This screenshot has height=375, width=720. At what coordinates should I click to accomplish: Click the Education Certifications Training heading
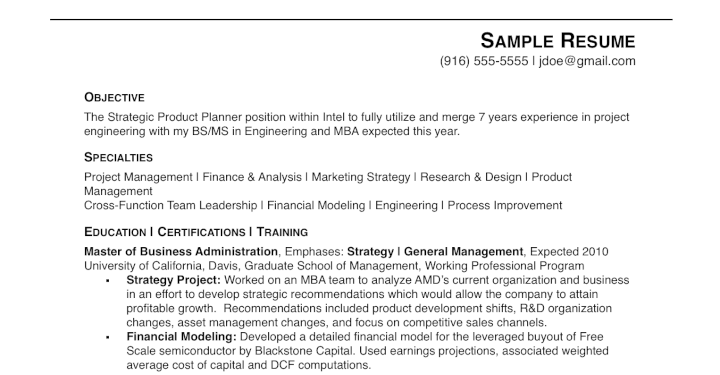coord(196,232)
